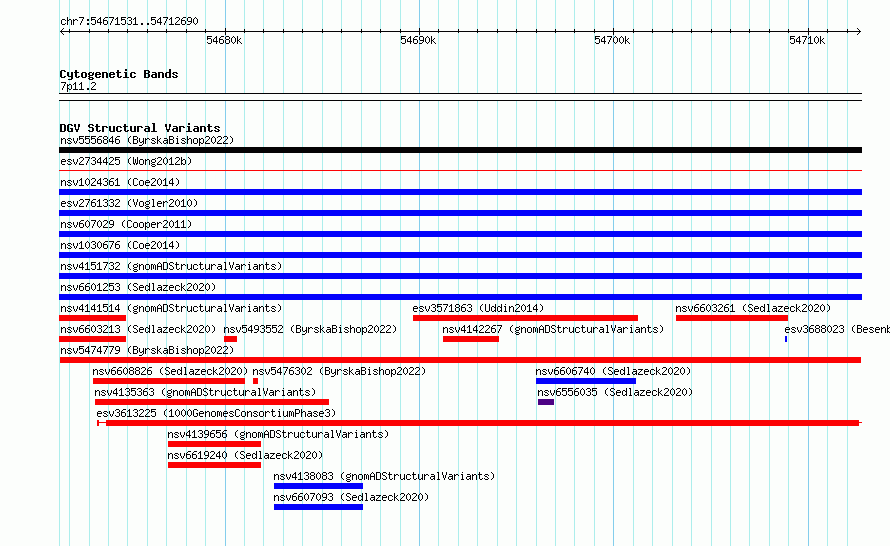Click the blue bar under nsv6601253
890x546 pixels.
click(x=460, y=297)
